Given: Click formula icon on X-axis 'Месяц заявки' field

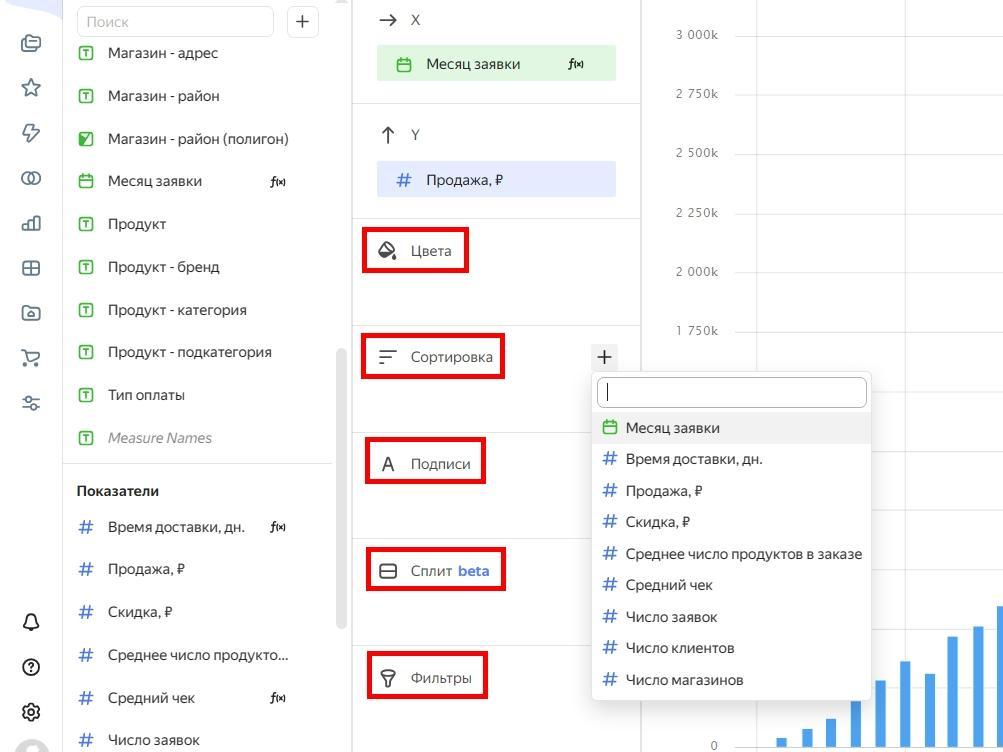Looking at the screenshot, I should 576,64.
